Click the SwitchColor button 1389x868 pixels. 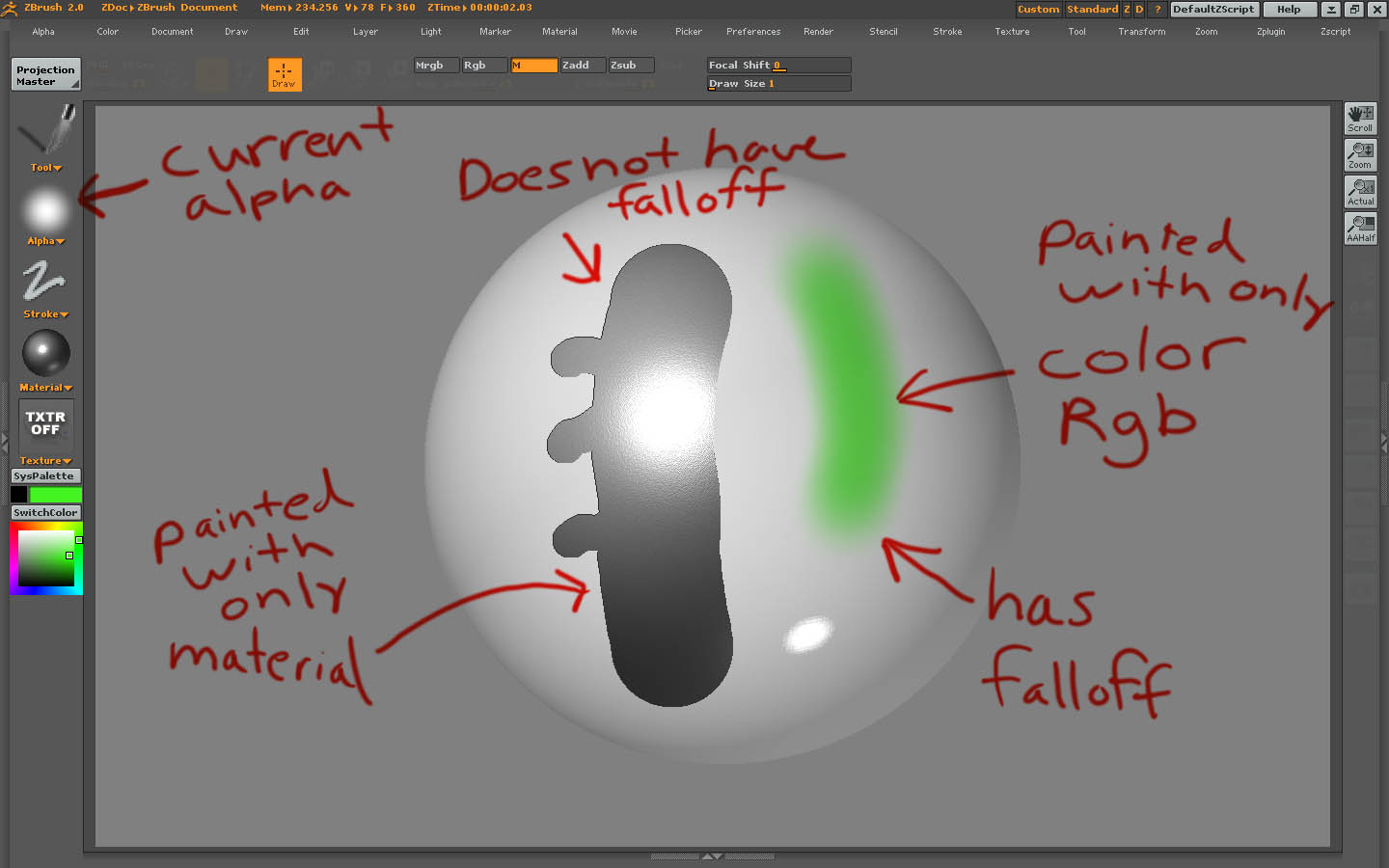(45, 512)
